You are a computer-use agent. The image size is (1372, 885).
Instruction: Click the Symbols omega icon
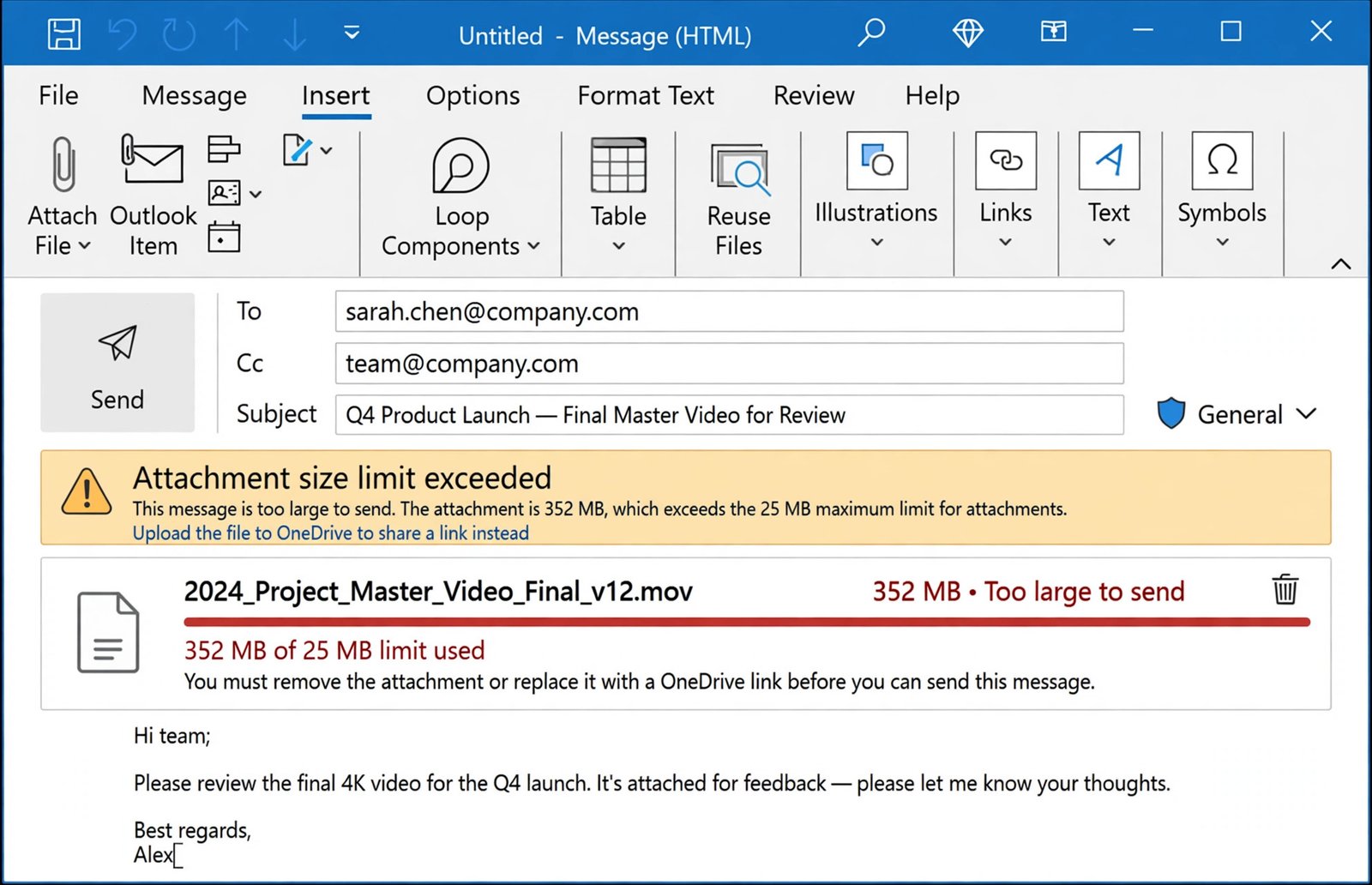[1222, 160]
